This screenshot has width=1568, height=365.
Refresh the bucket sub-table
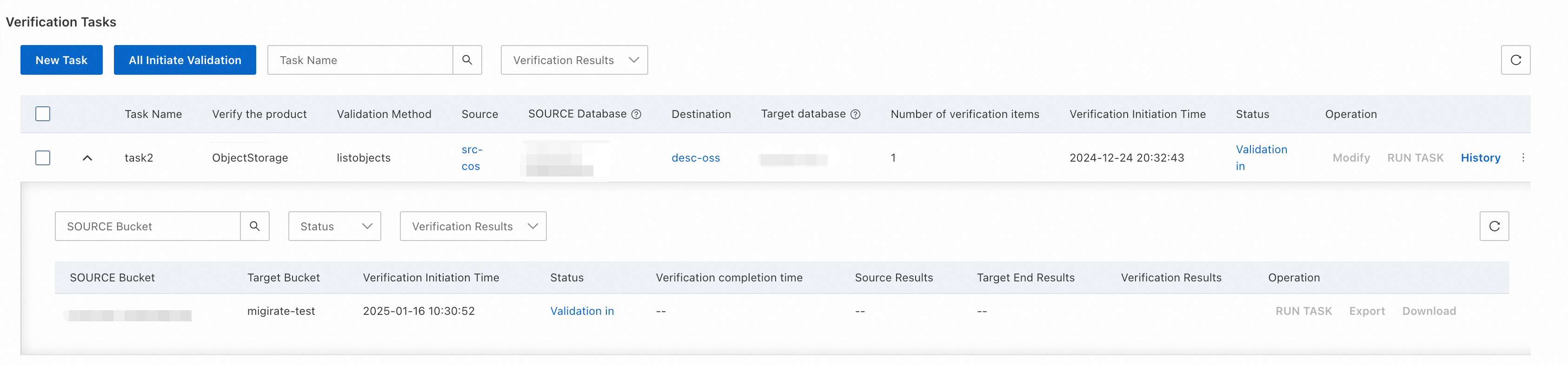[1494, 226]
